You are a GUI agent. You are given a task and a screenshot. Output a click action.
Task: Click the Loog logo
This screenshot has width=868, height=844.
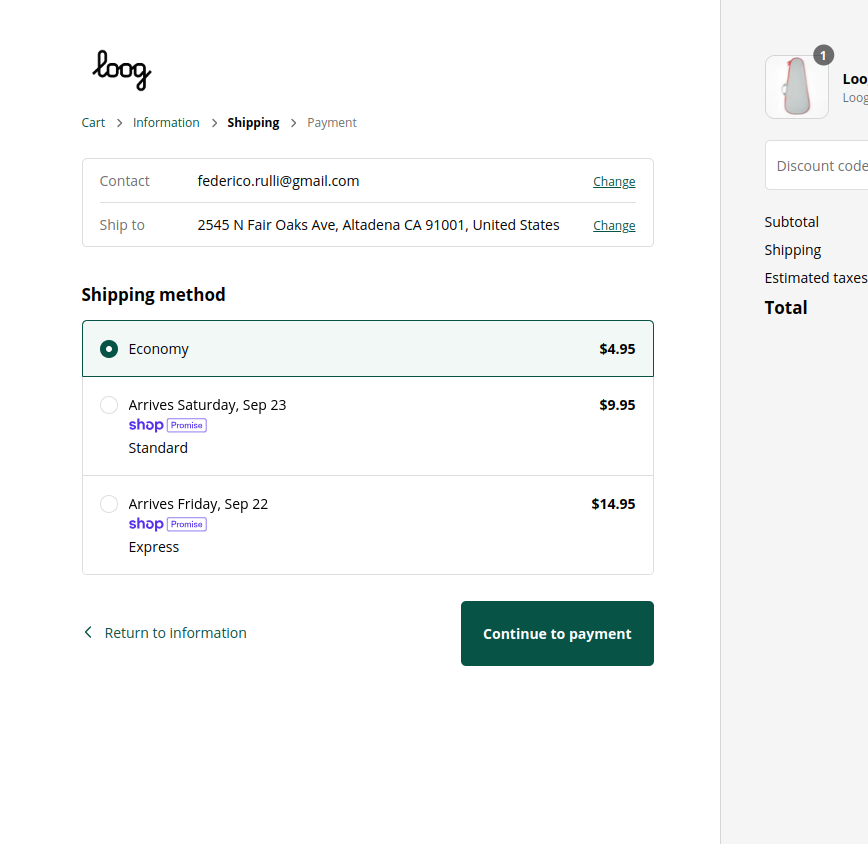[x=122, y=70]
